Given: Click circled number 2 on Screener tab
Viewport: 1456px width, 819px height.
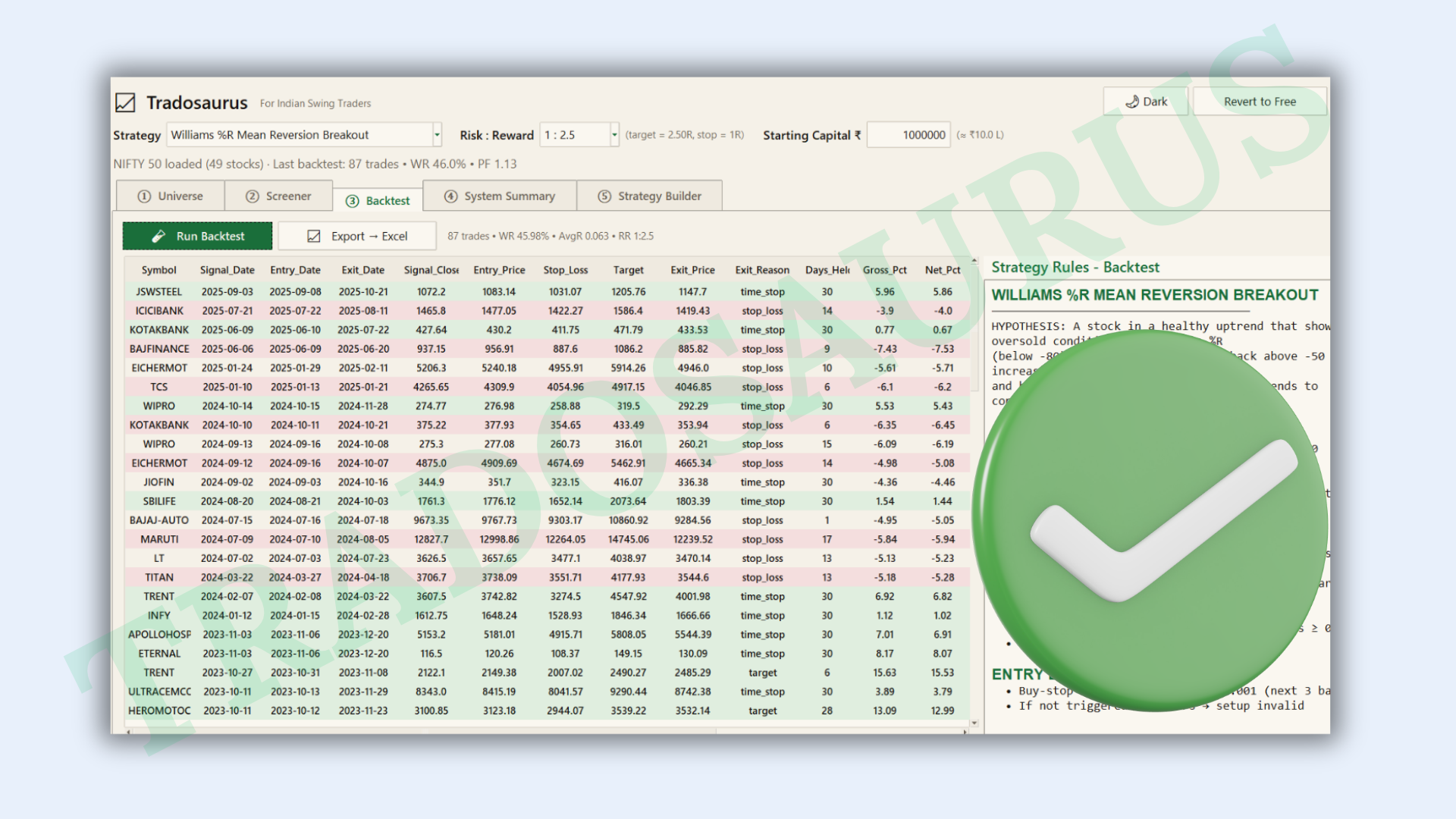Looking at the screenshot, I should pyautogui.click(x=253, y=196).
